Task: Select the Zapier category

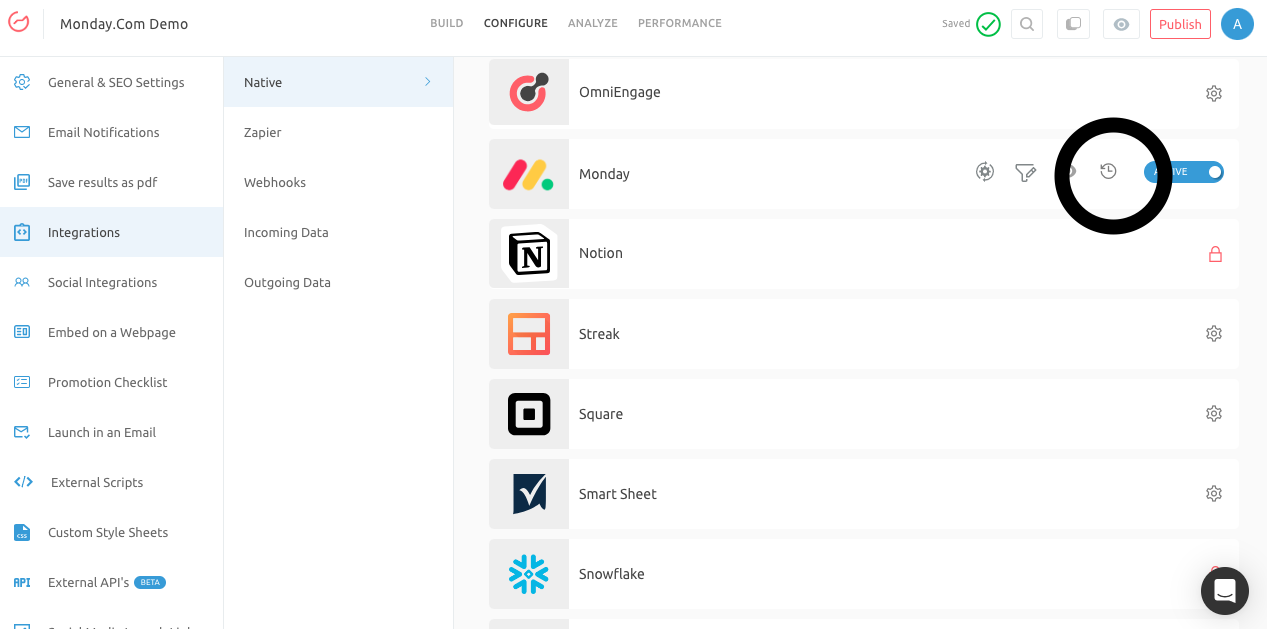Action: click(338, 132)
